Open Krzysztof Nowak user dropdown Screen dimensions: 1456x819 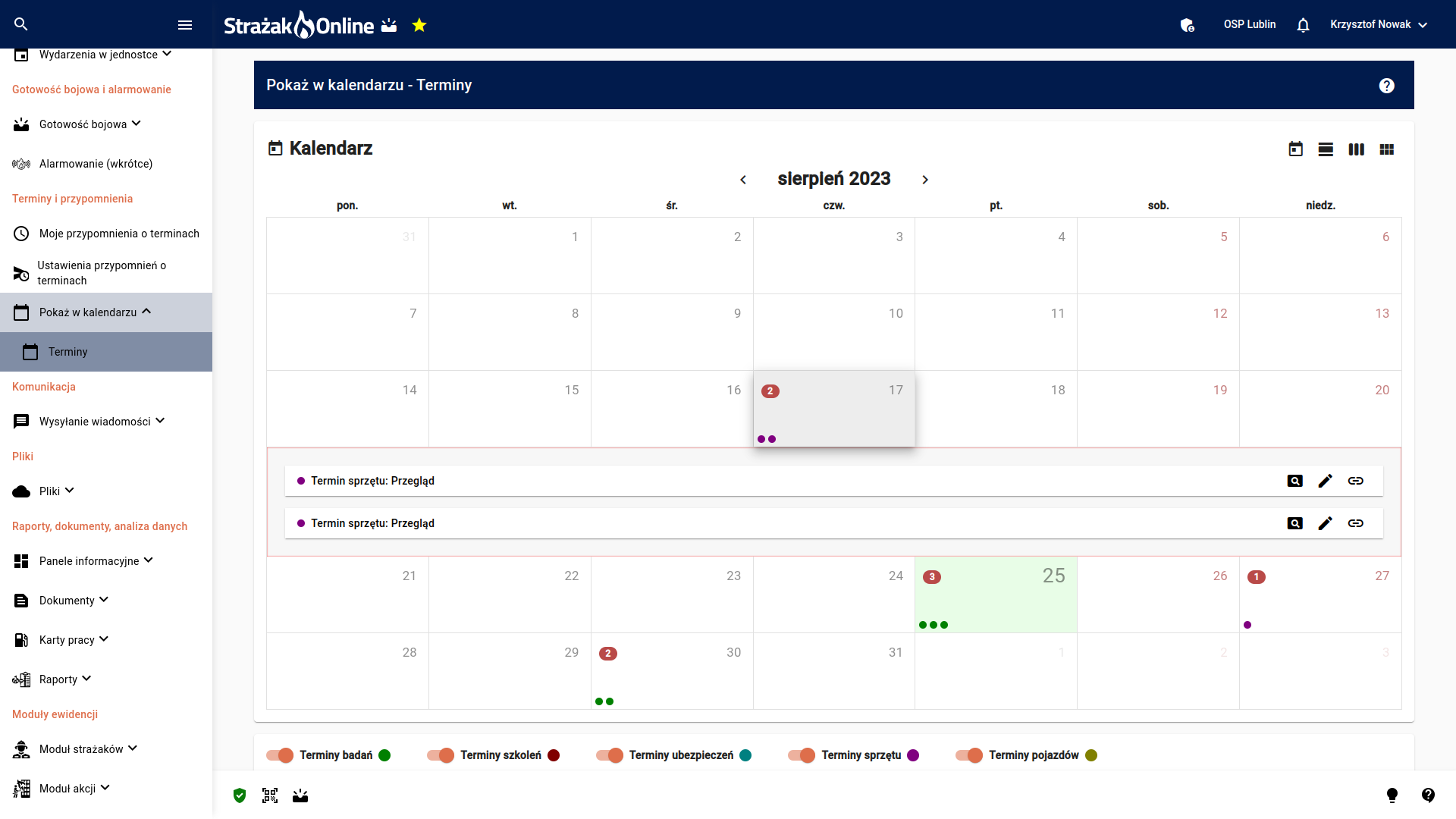pyautogui.click(x=1378, y=24)
